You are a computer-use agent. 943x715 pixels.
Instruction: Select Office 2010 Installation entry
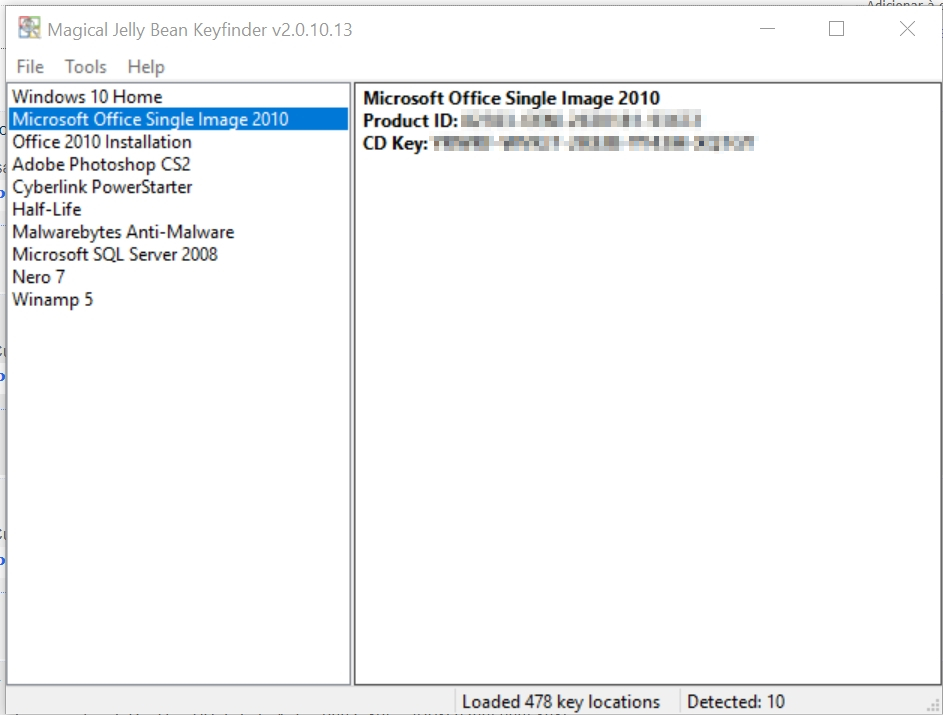tap(178, 142)
